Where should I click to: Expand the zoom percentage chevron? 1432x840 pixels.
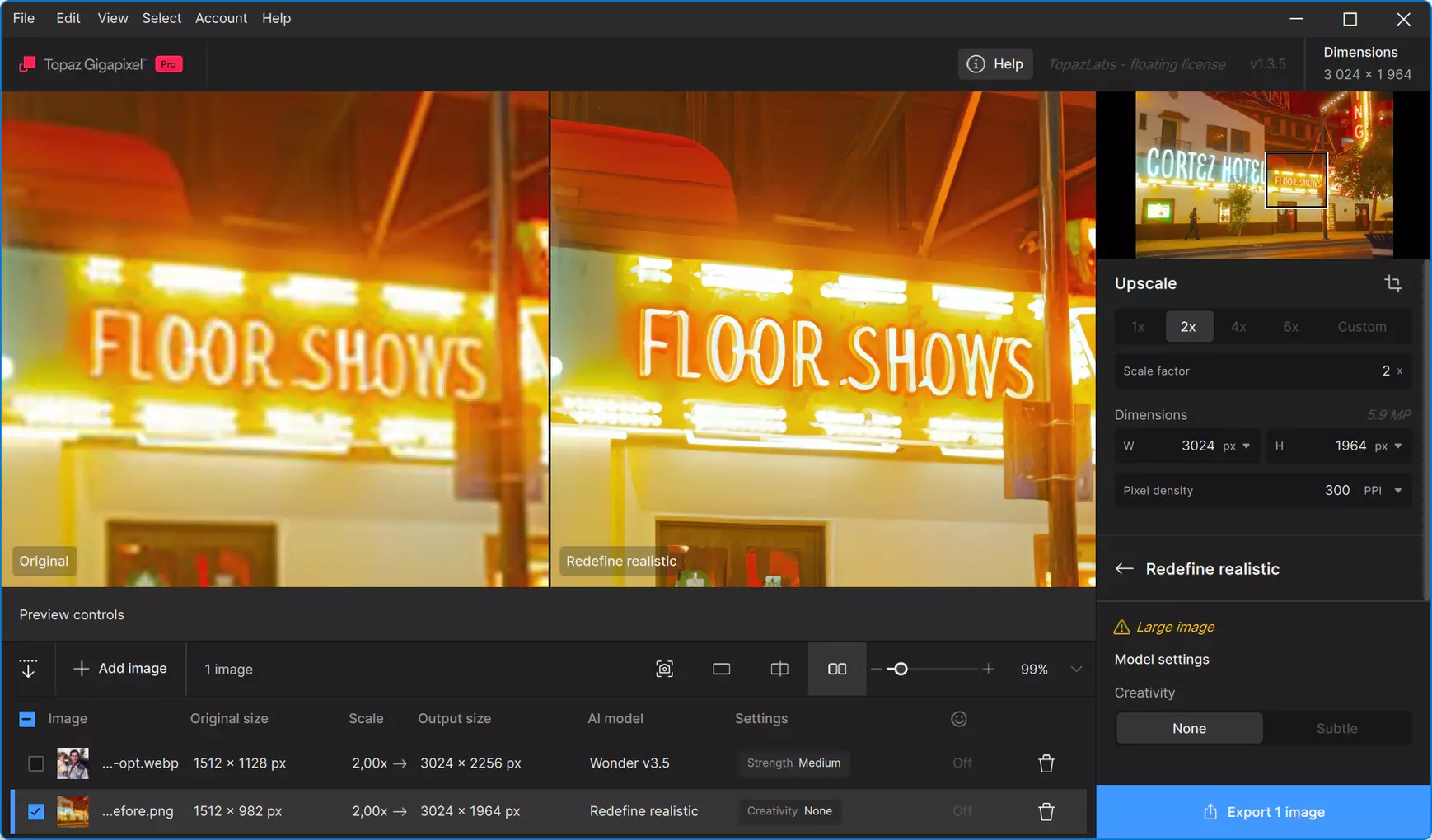point(1076,669)
